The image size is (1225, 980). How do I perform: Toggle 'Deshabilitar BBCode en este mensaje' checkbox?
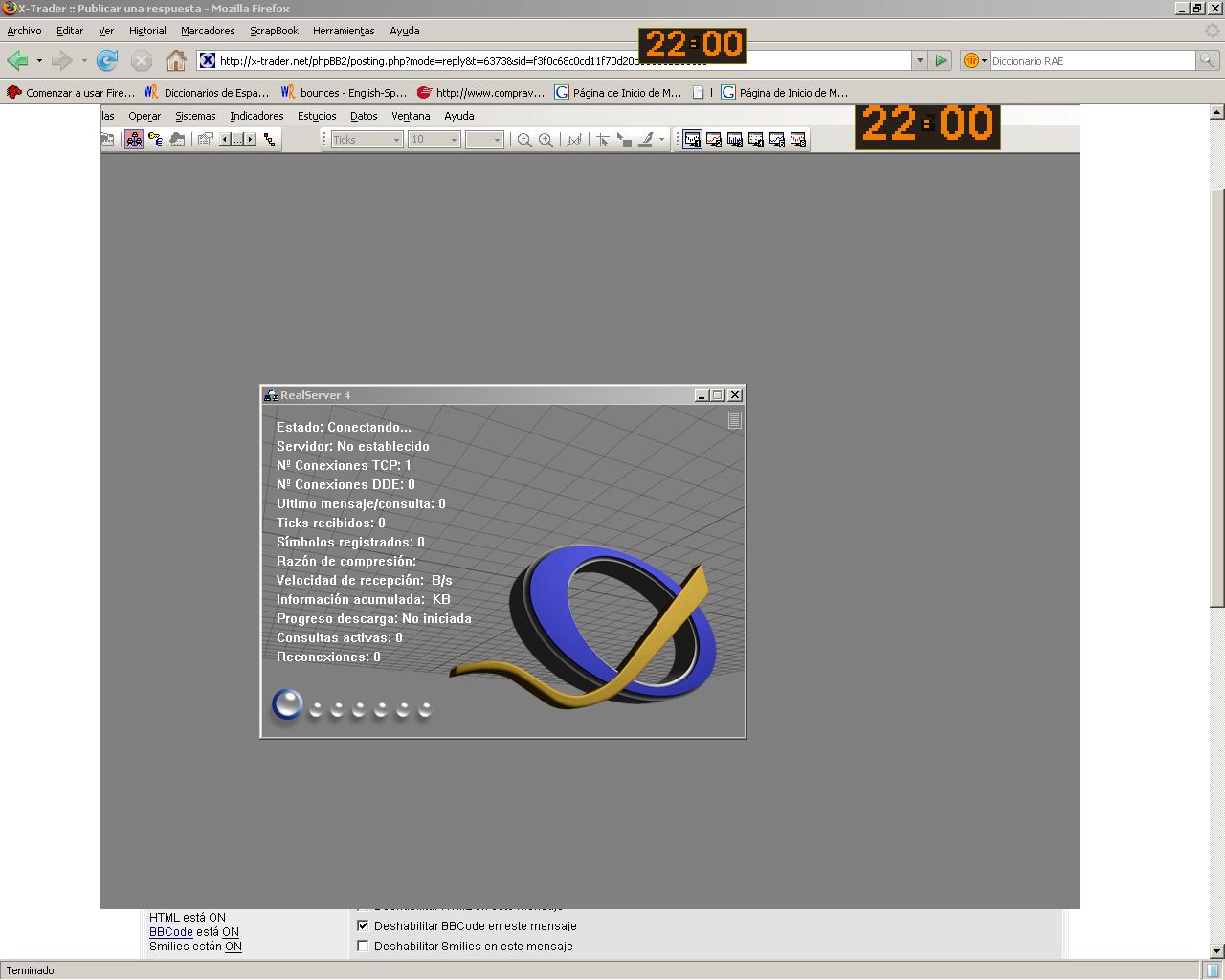click(363, 925)
